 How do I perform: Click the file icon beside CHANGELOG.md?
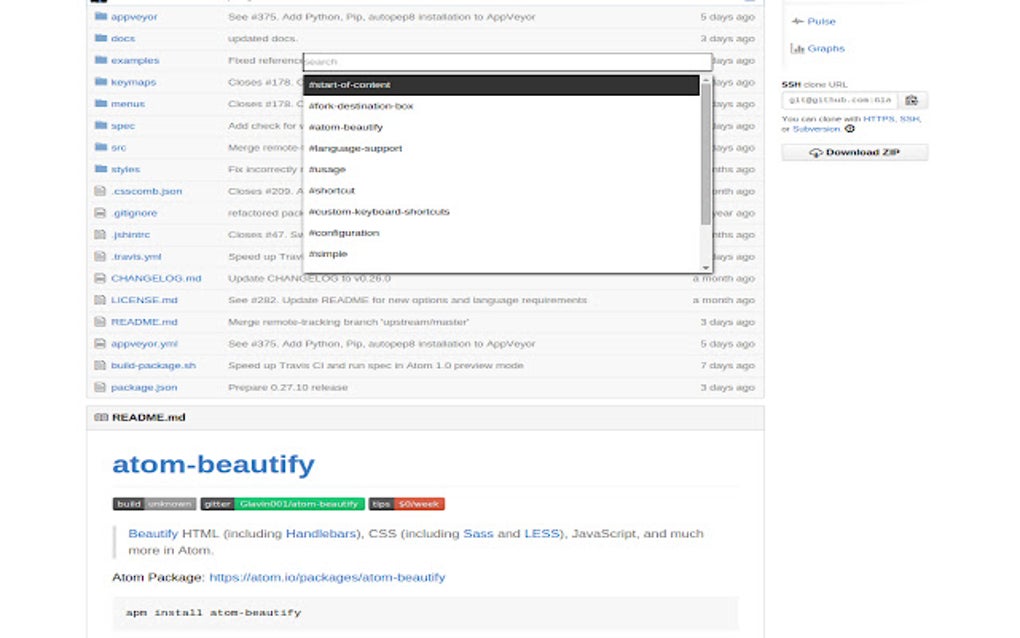[100, 278]
